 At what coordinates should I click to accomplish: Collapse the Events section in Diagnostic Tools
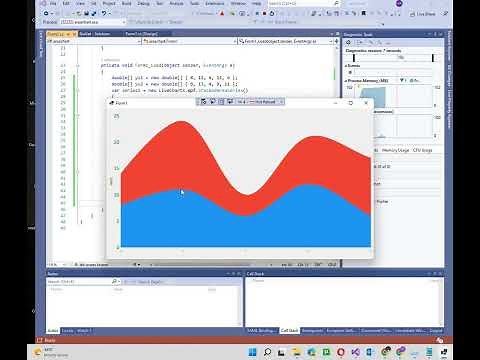346,66
